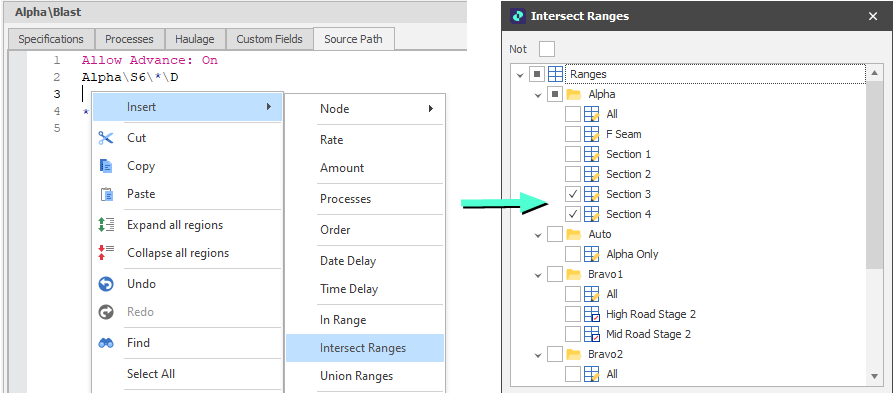Select Date Delay menu item

click(365, 261)
